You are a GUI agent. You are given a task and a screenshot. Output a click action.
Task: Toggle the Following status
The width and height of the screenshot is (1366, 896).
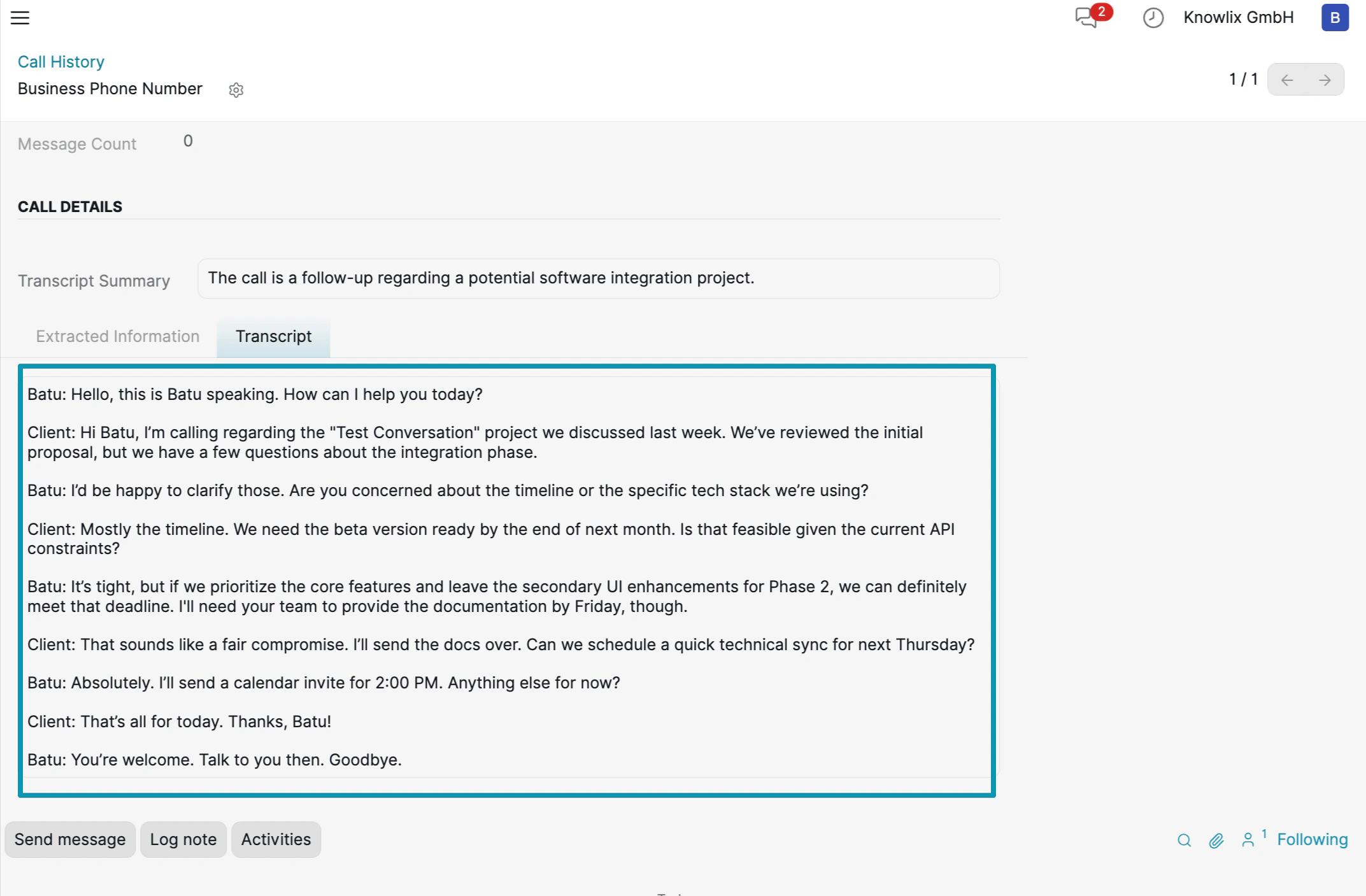(1312, 839)
